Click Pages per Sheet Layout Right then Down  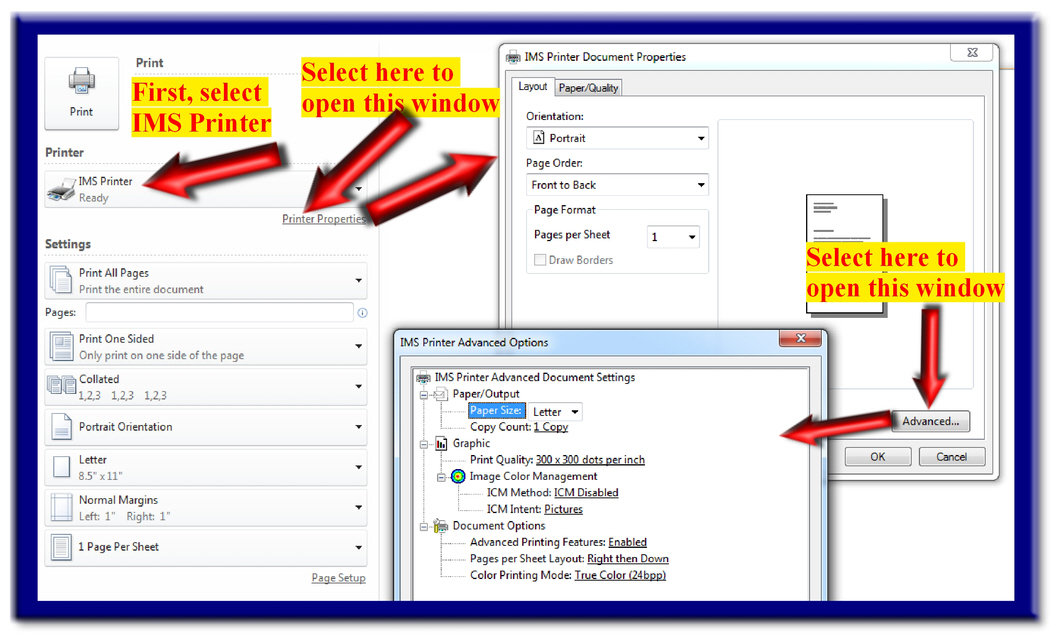pyautogui.click(x=628, y=559)
